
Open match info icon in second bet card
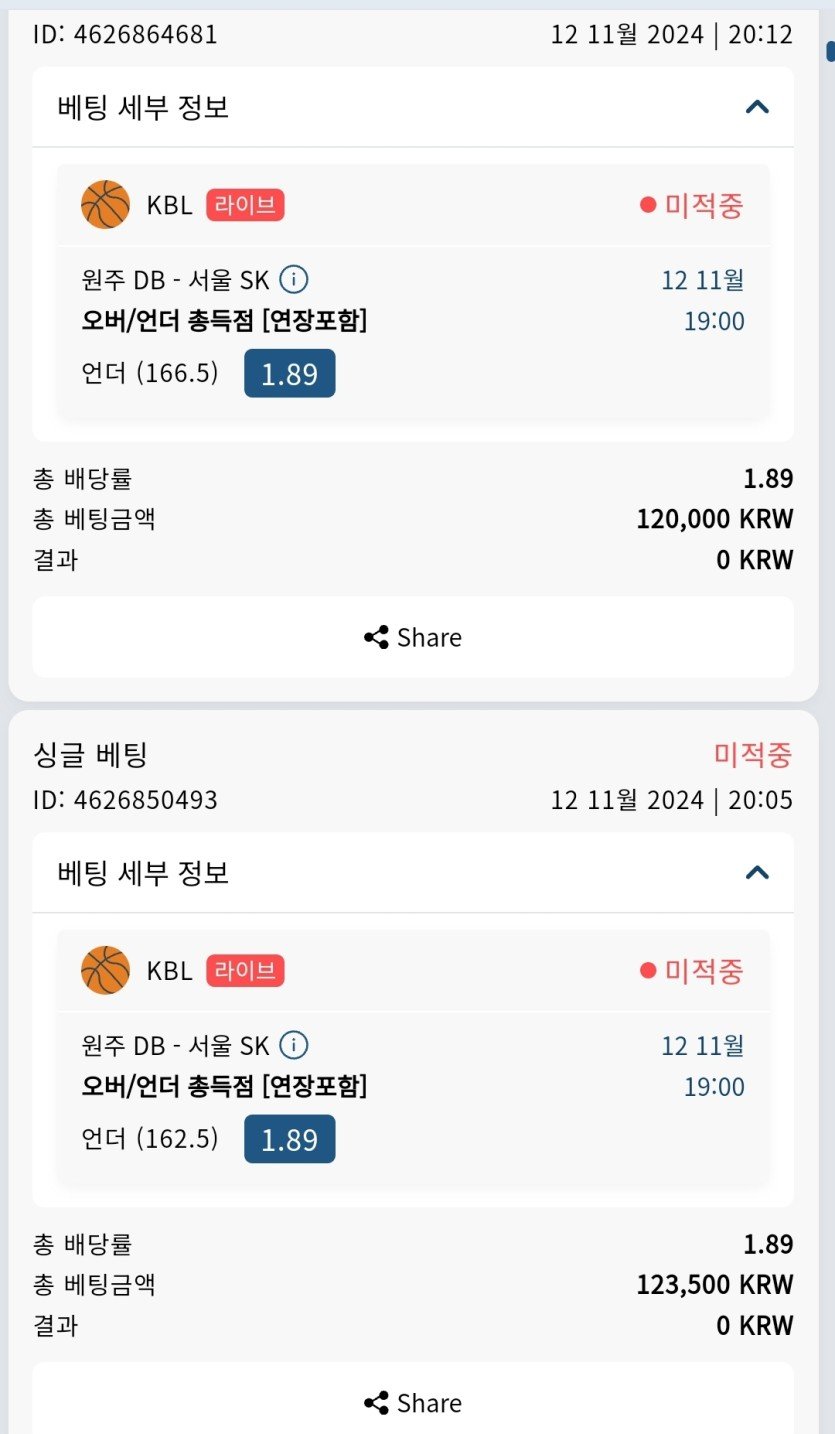(293, 1046)
